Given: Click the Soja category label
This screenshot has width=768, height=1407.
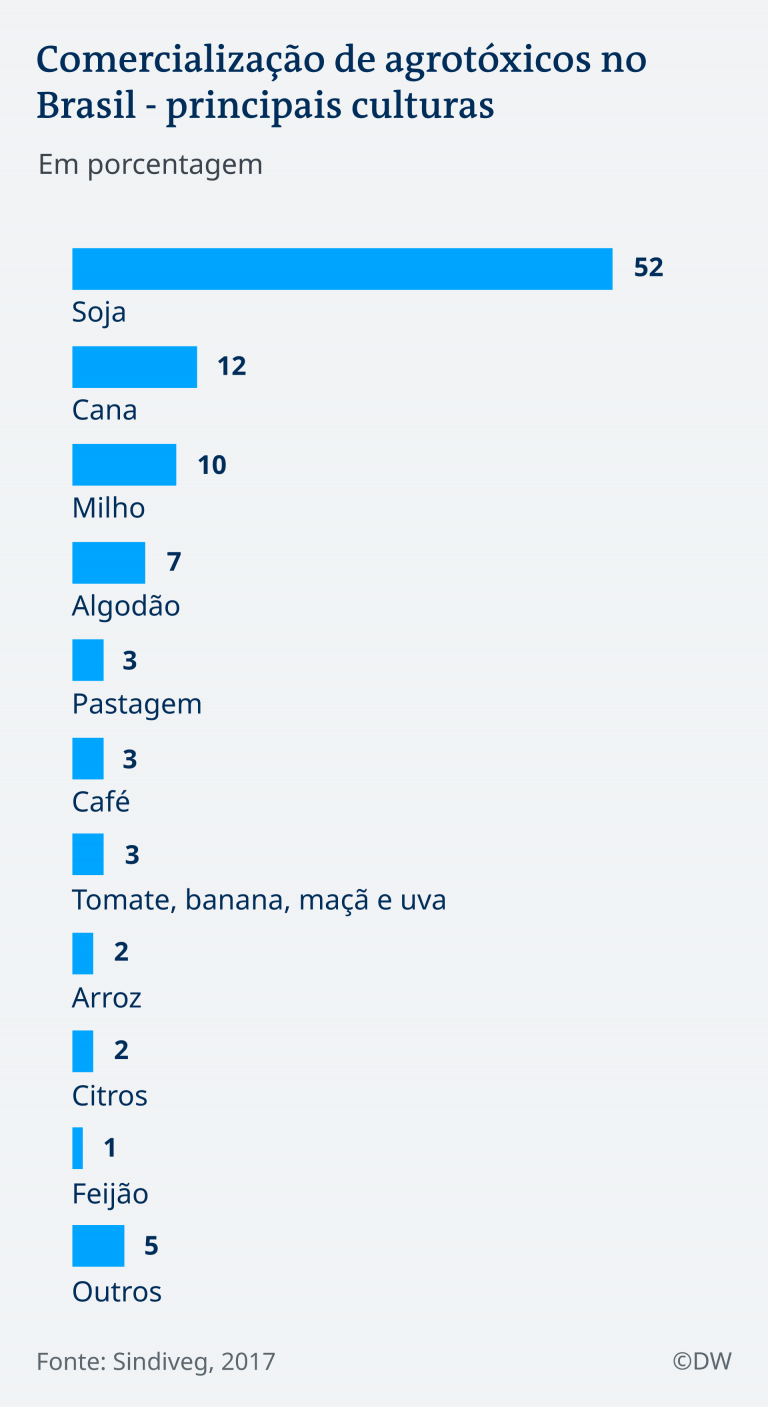Looking at the screenshot, I should tap(99, 313).
